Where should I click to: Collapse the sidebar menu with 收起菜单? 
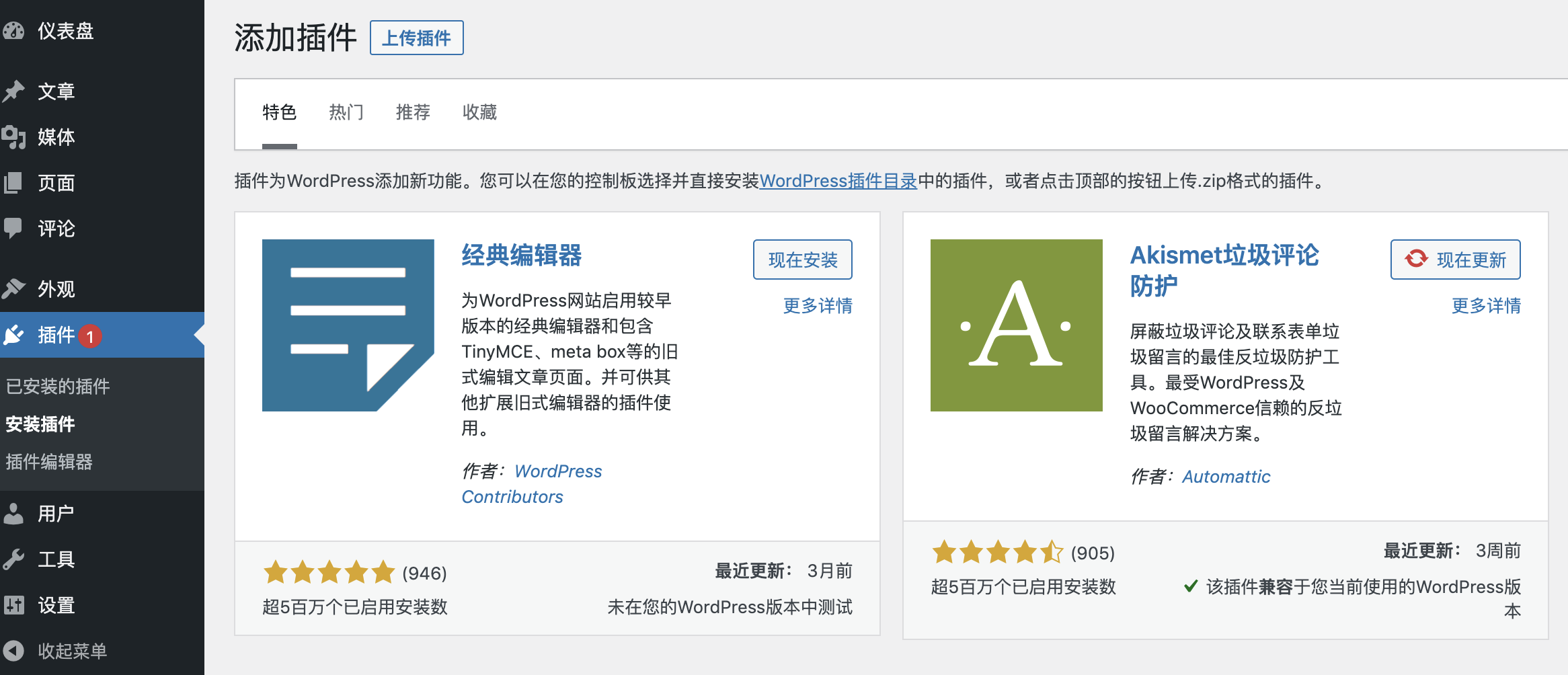71,651
